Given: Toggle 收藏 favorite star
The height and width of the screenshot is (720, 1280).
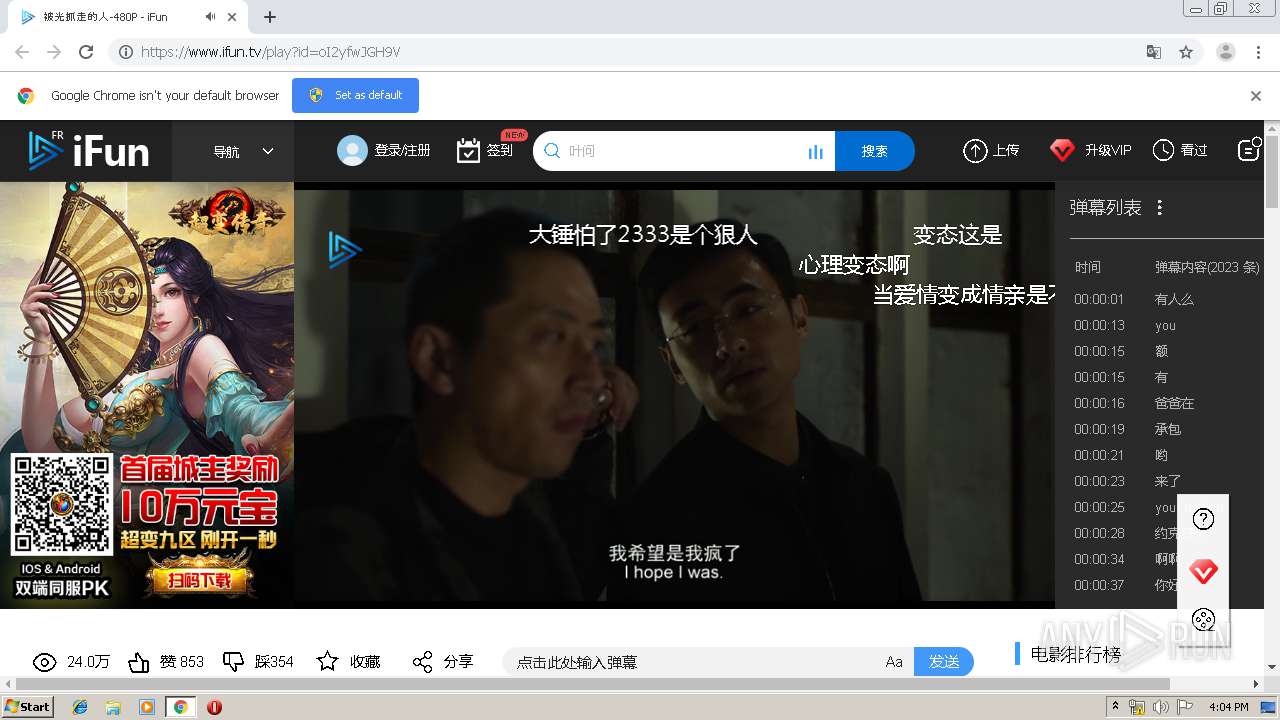Looking at the screenshot, I should (327, 662).
